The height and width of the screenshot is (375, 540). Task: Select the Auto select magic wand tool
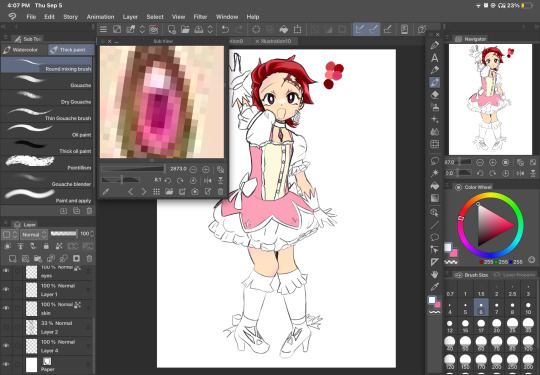435,173
